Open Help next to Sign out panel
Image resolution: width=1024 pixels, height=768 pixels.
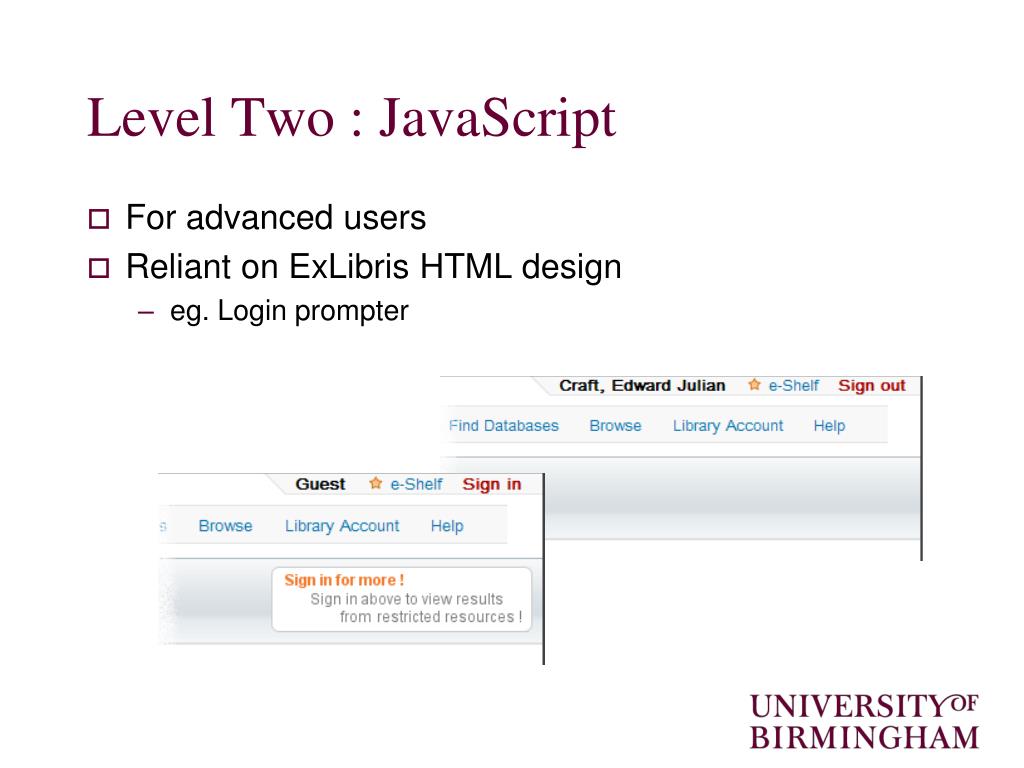829,426
